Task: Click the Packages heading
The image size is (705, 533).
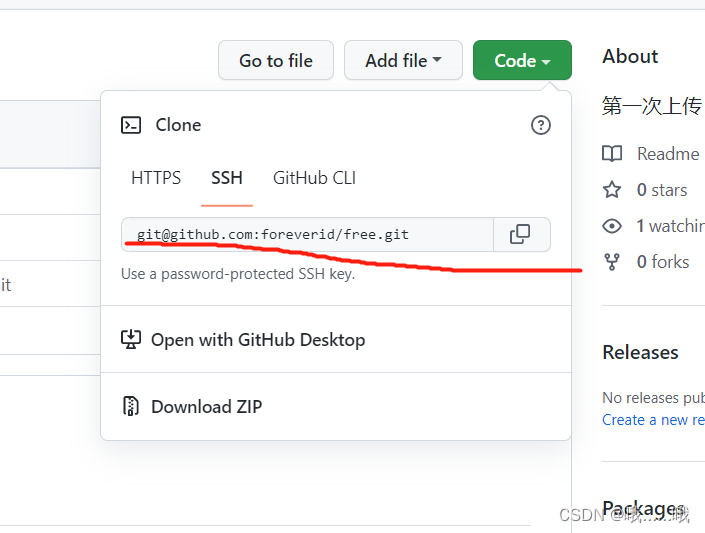Action: click(644, 509)
